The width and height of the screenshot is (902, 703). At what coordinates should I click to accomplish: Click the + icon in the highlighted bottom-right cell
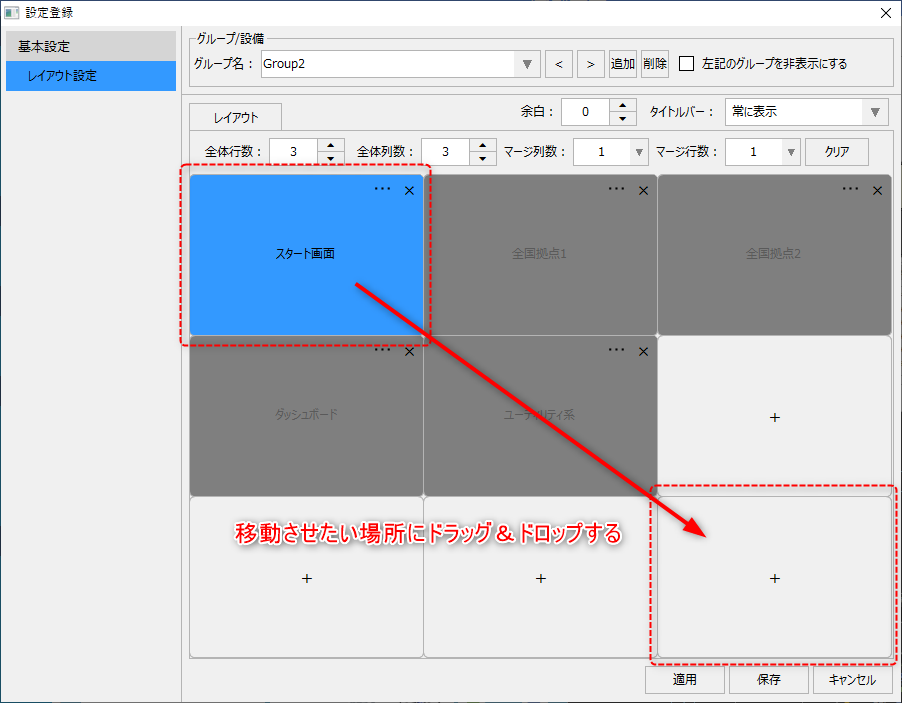point(774,578)
